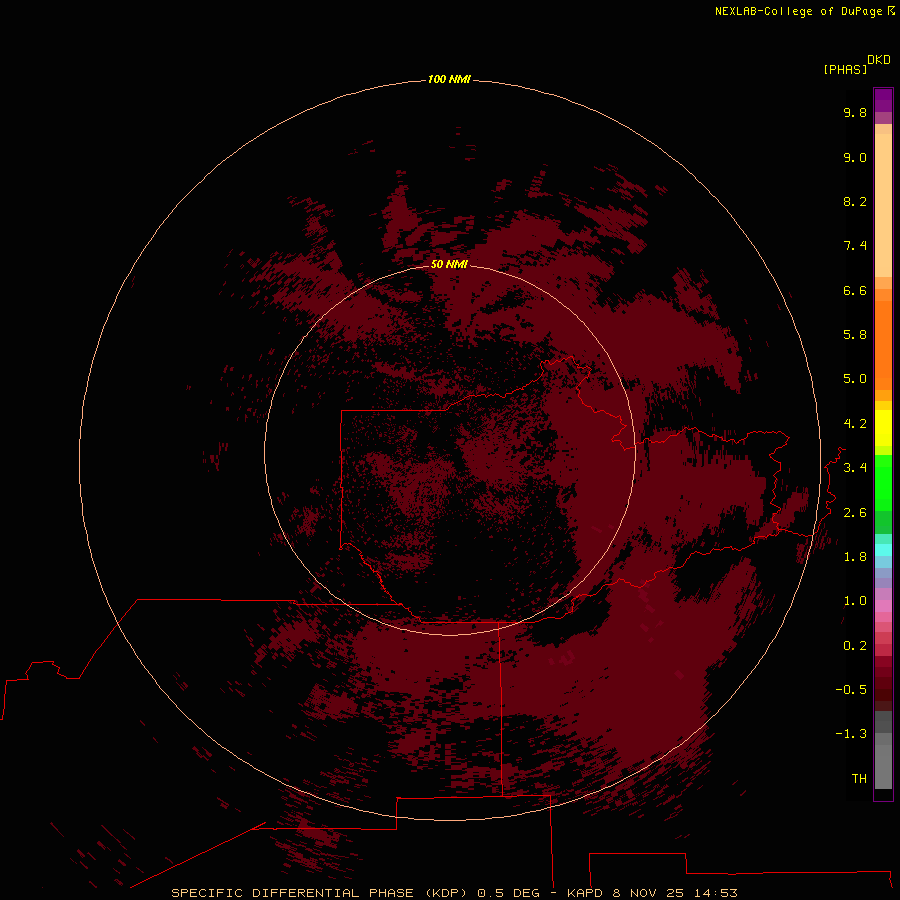This screenshot has width=900, height=900.
Task: Click the 0.2 scale value
Action: [x=855, y=646]
